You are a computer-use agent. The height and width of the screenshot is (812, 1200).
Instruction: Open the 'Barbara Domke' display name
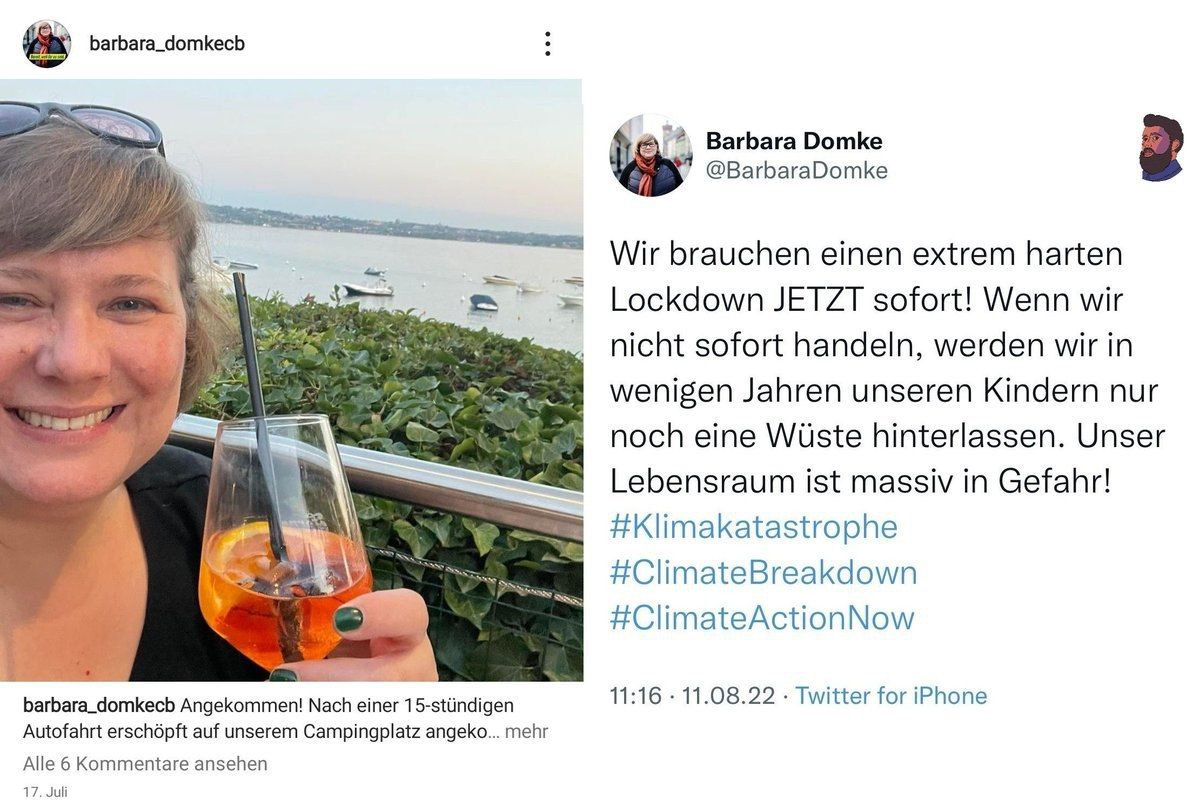(x=794, y=141)
